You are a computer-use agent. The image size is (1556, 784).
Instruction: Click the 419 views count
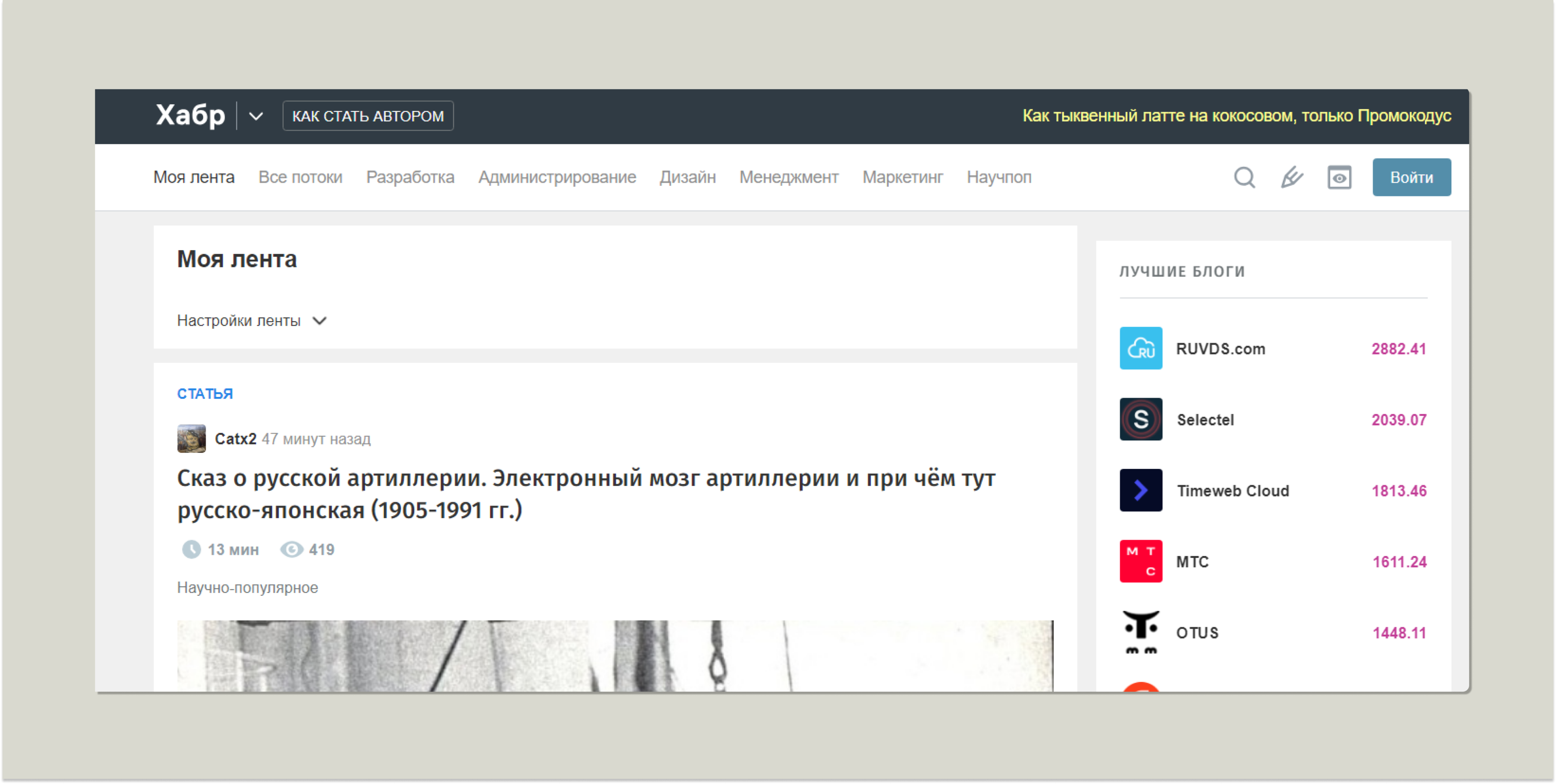click(321, 549)
